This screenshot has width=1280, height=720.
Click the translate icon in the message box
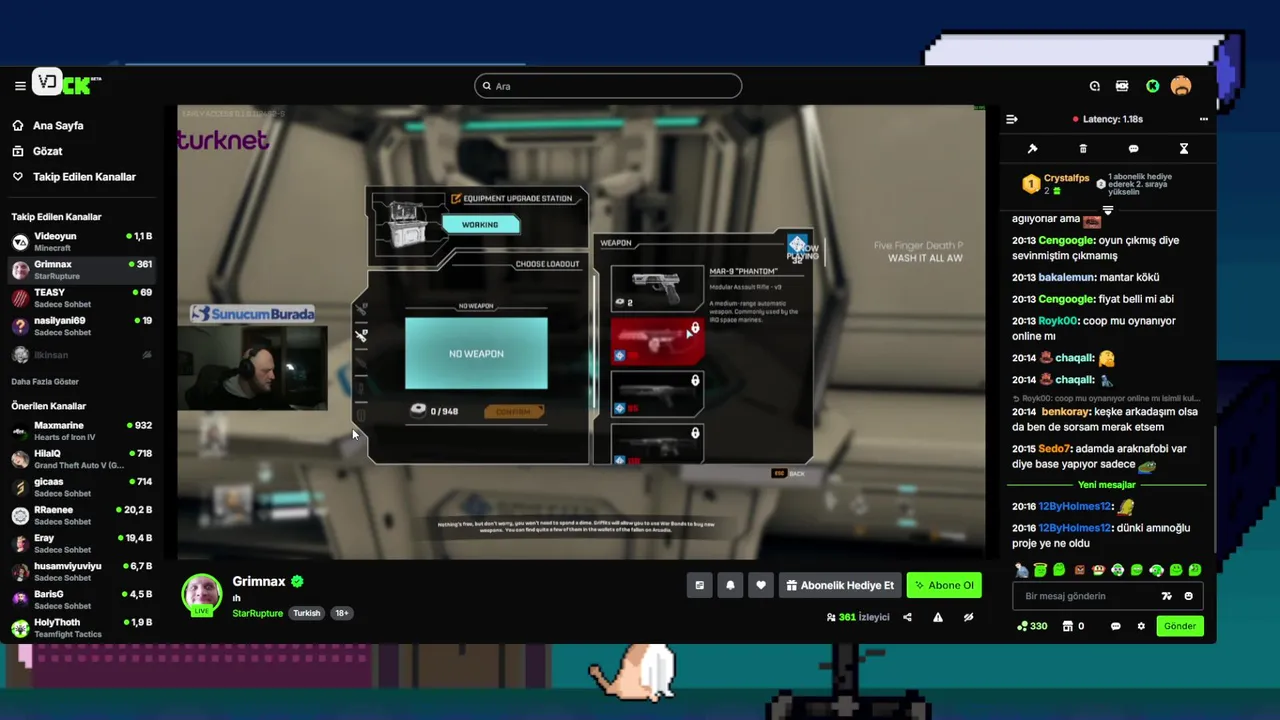point(1166,596)
